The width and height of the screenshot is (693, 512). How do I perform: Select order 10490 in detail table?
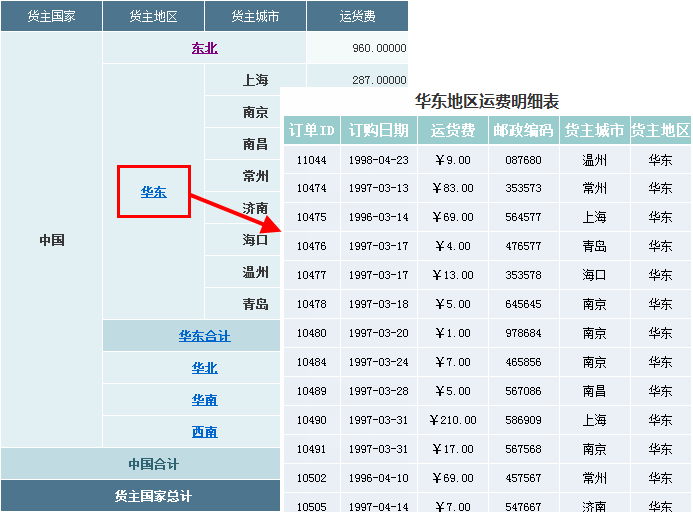click(x=311, y=421)
